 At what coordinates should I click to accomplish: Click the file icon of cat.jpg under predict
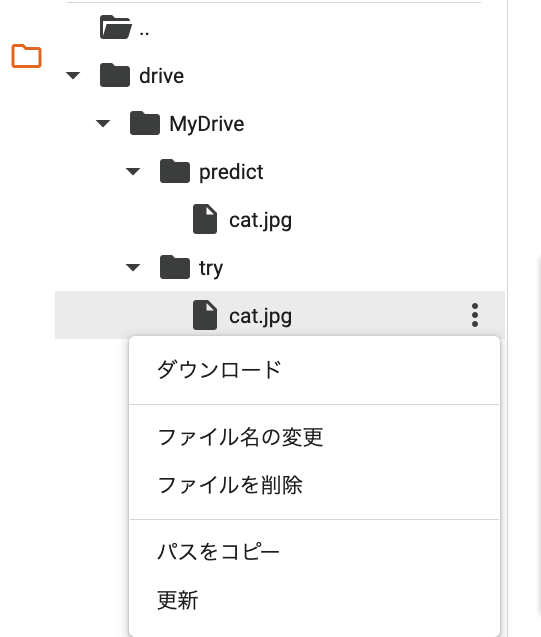(x=205, y=219)
